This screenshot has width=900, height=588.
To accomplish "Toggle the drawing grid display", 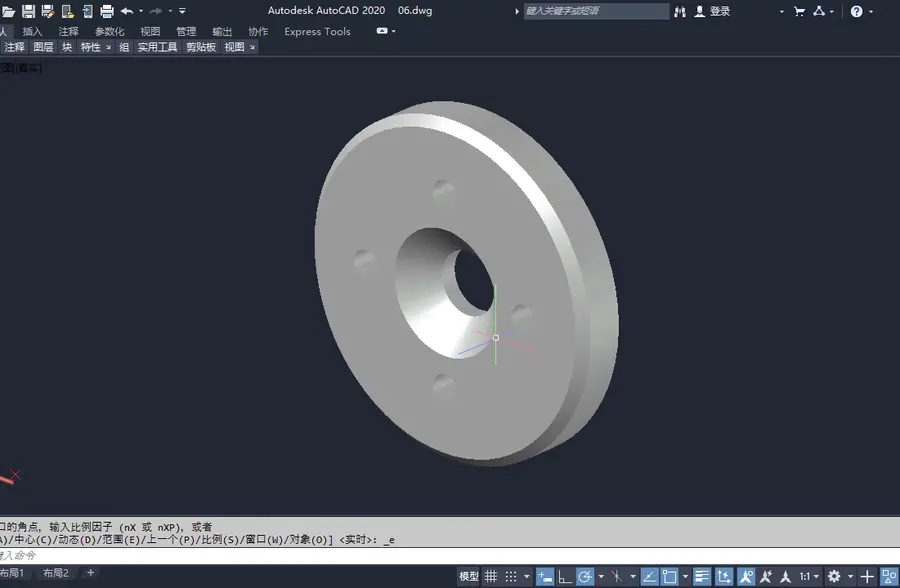I will 491,577.
